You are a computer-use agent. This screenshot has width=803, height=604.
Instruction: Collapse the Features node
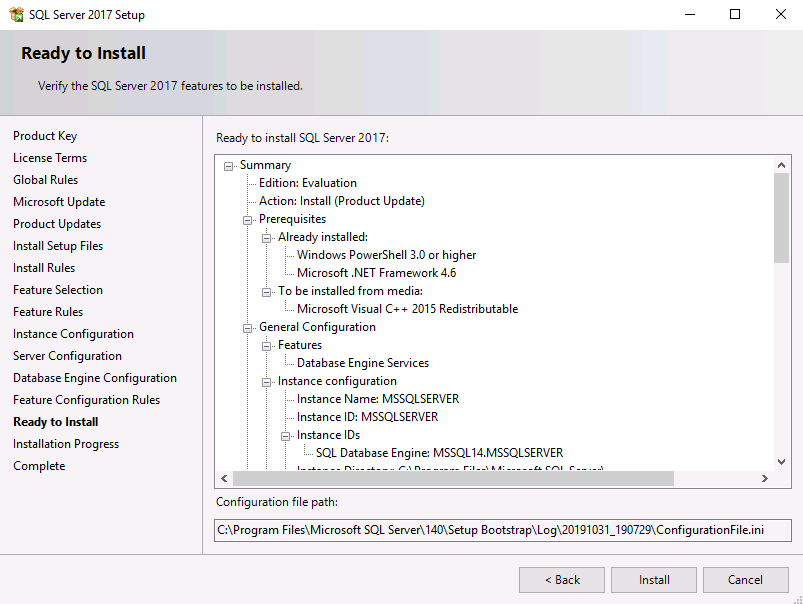coord(266,346)
